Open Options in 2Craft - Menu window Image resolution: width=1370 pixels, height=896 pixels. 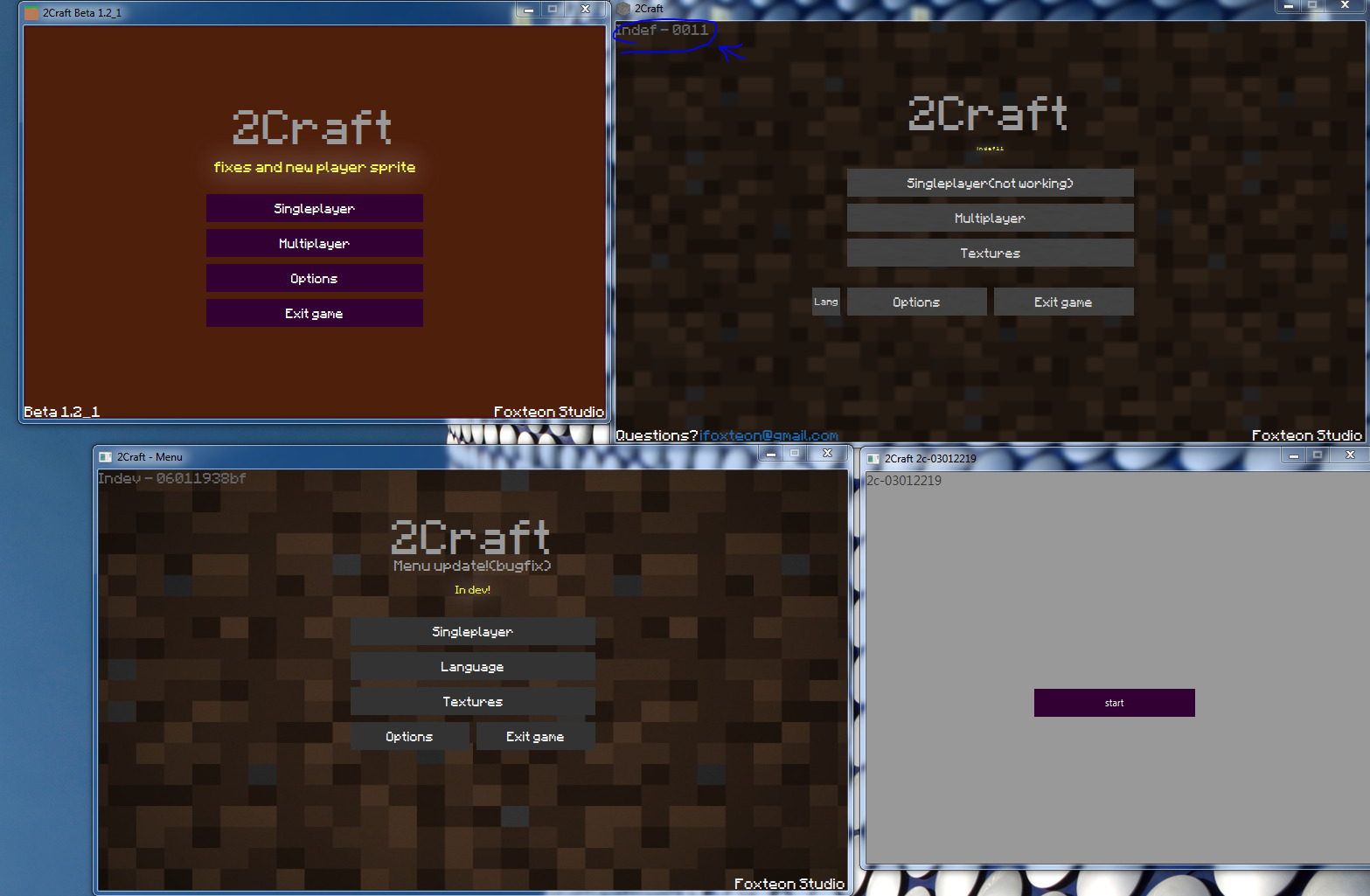click(x=409, y=736)
